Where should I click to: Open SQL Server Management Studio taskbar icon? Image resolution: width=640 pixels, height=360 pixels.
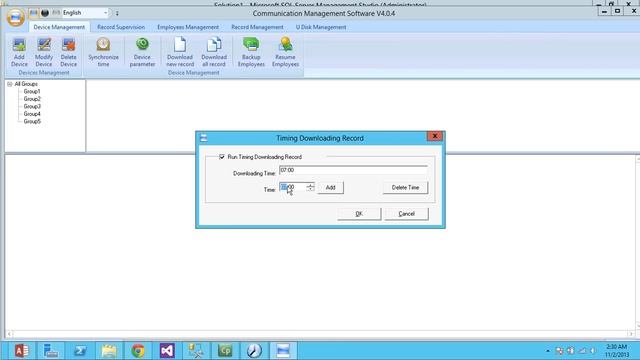196,351
